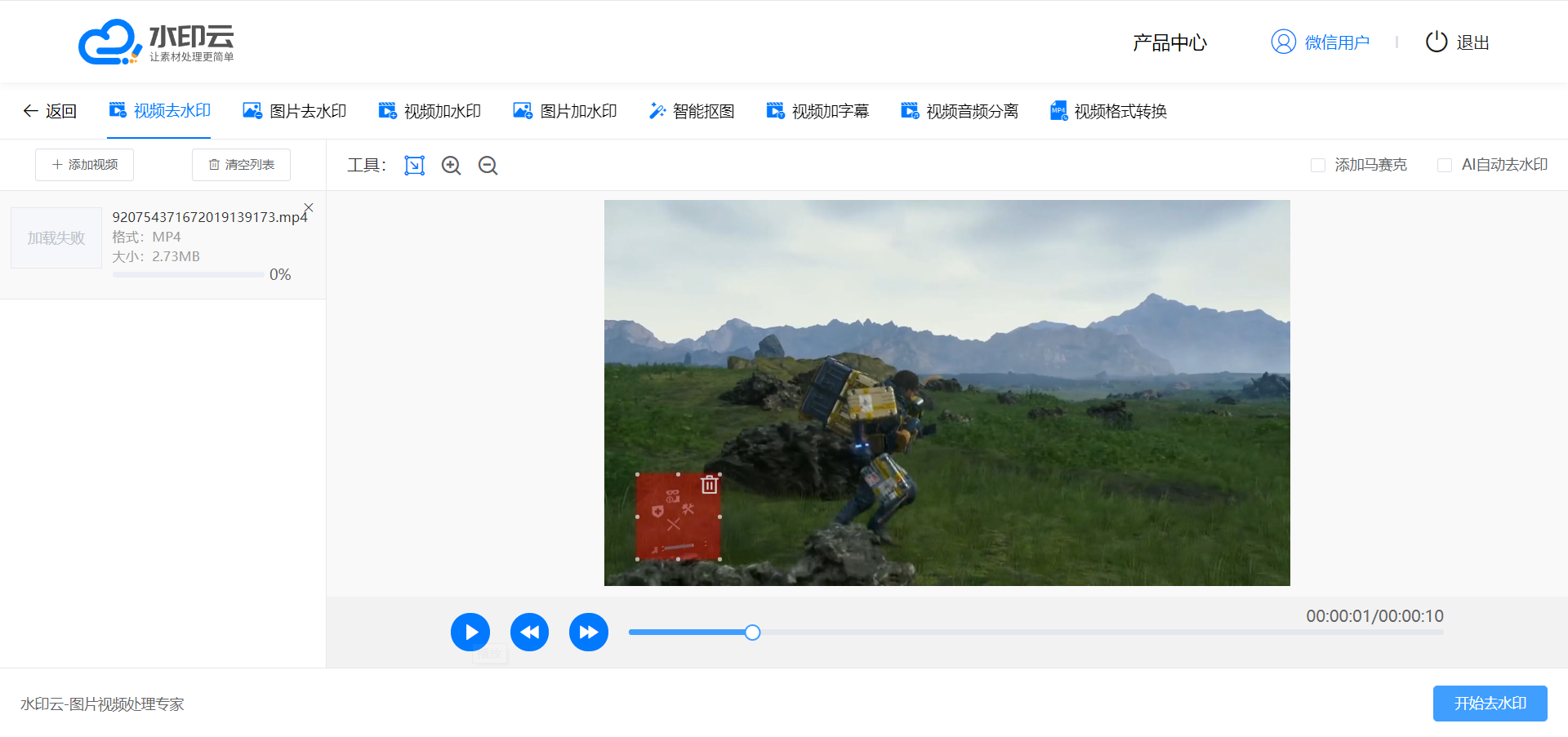1568x737 pixels.
Task: Enable the 添加马赛克 checkbox
Action: coord(1318,165)
